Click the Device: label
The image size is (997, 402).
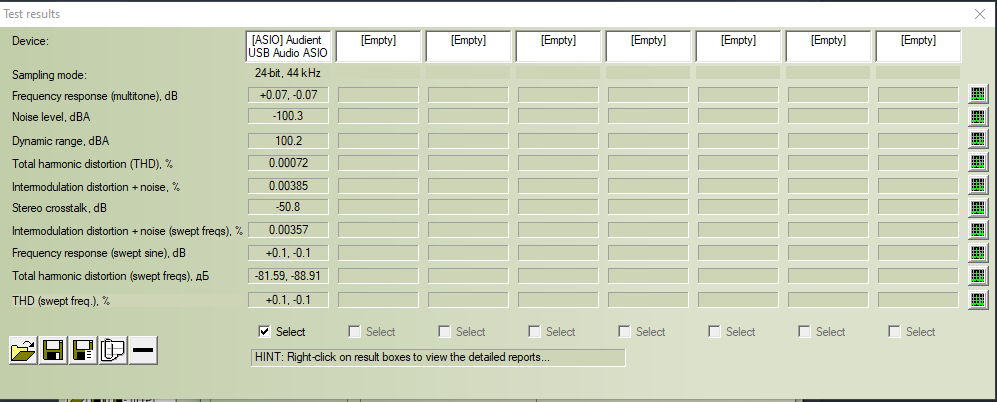pyautogui.click(x=31, y=41)
